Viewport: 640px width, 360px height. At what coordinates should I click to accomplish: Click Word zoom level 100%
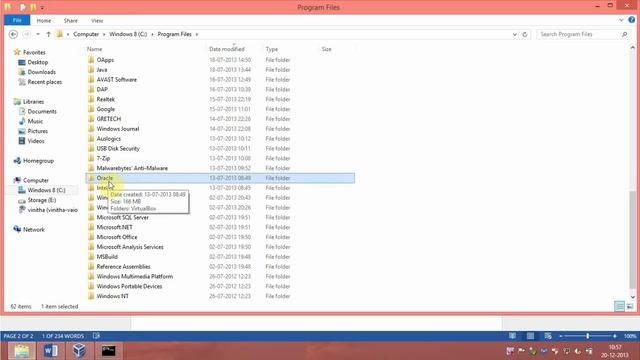pyautogui.click(x=630, y=336)
